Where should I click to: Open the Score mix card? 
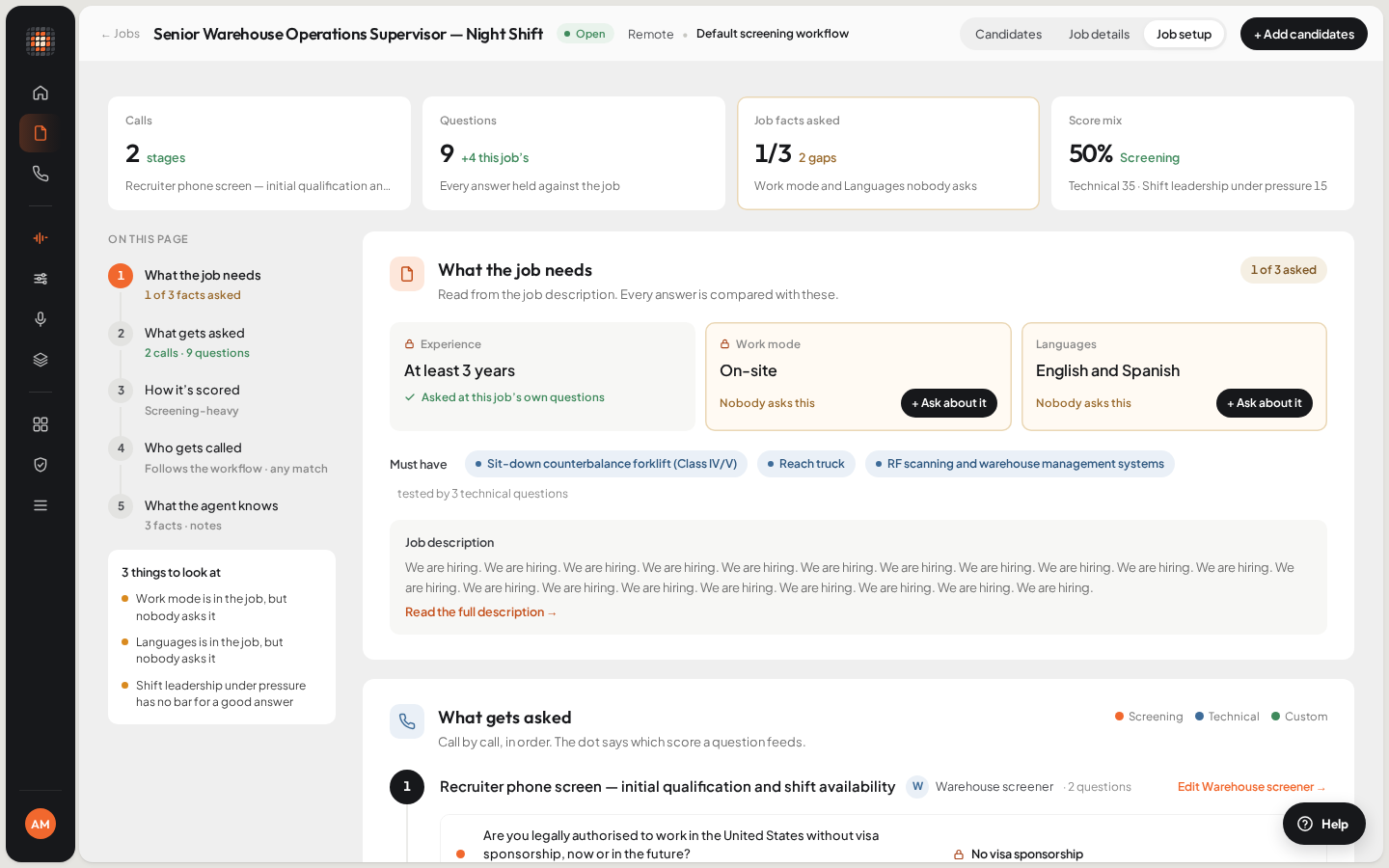1203,153
